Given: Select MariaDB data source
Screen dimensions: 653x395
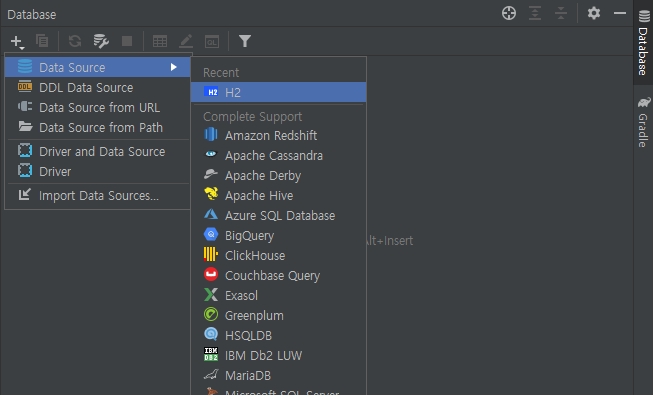Looking at the screenshot, I should click(x=279, y=375).
